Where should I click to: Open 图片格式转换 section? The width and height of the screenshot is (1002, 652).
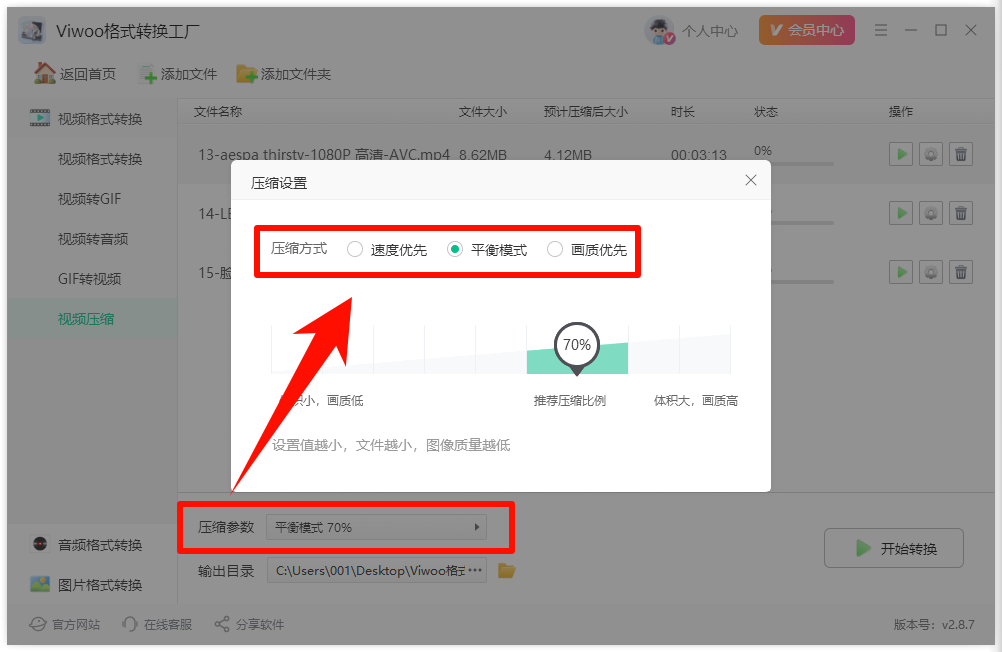tap(92, 584)
